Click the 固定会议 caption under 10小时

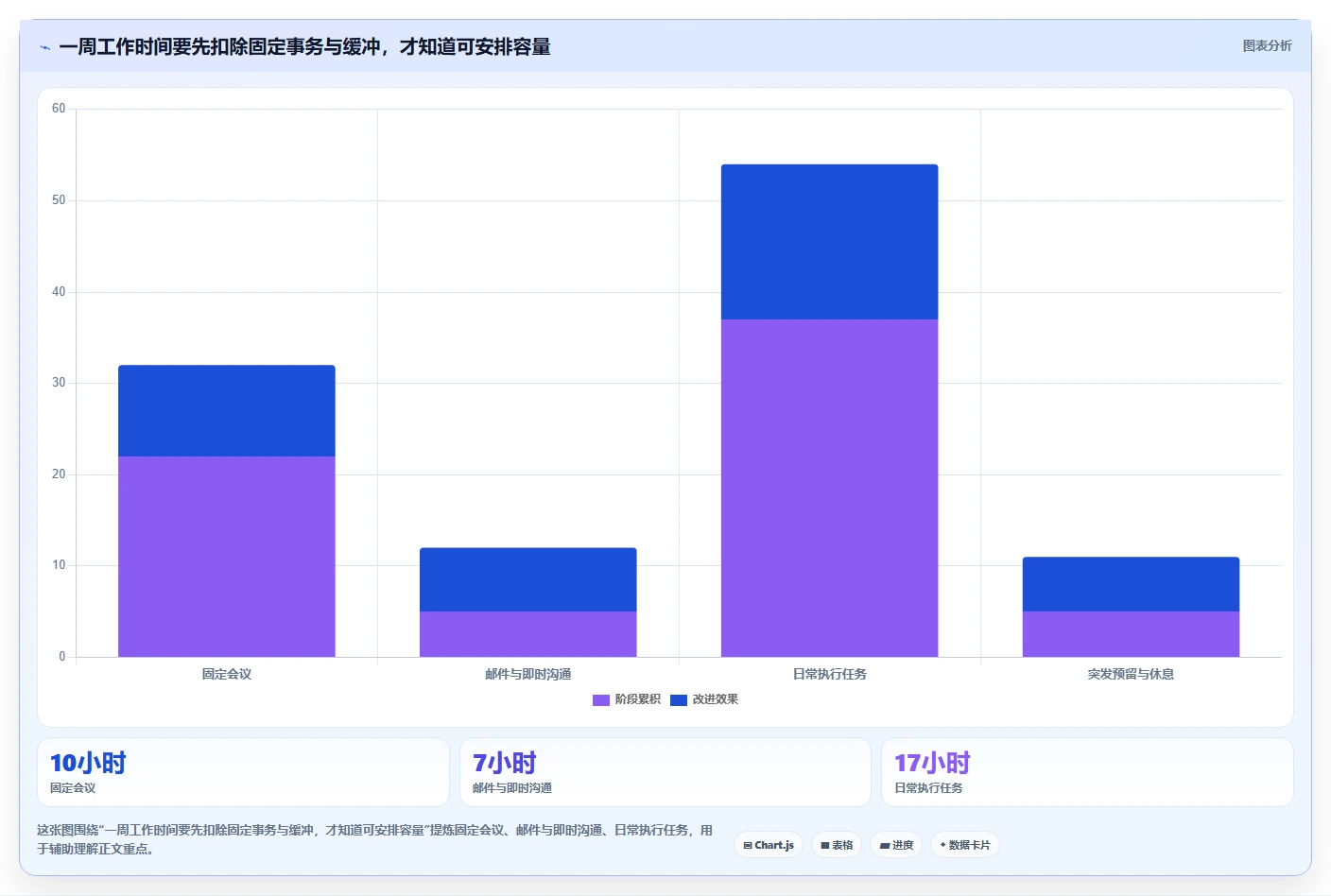pos(73,788)
